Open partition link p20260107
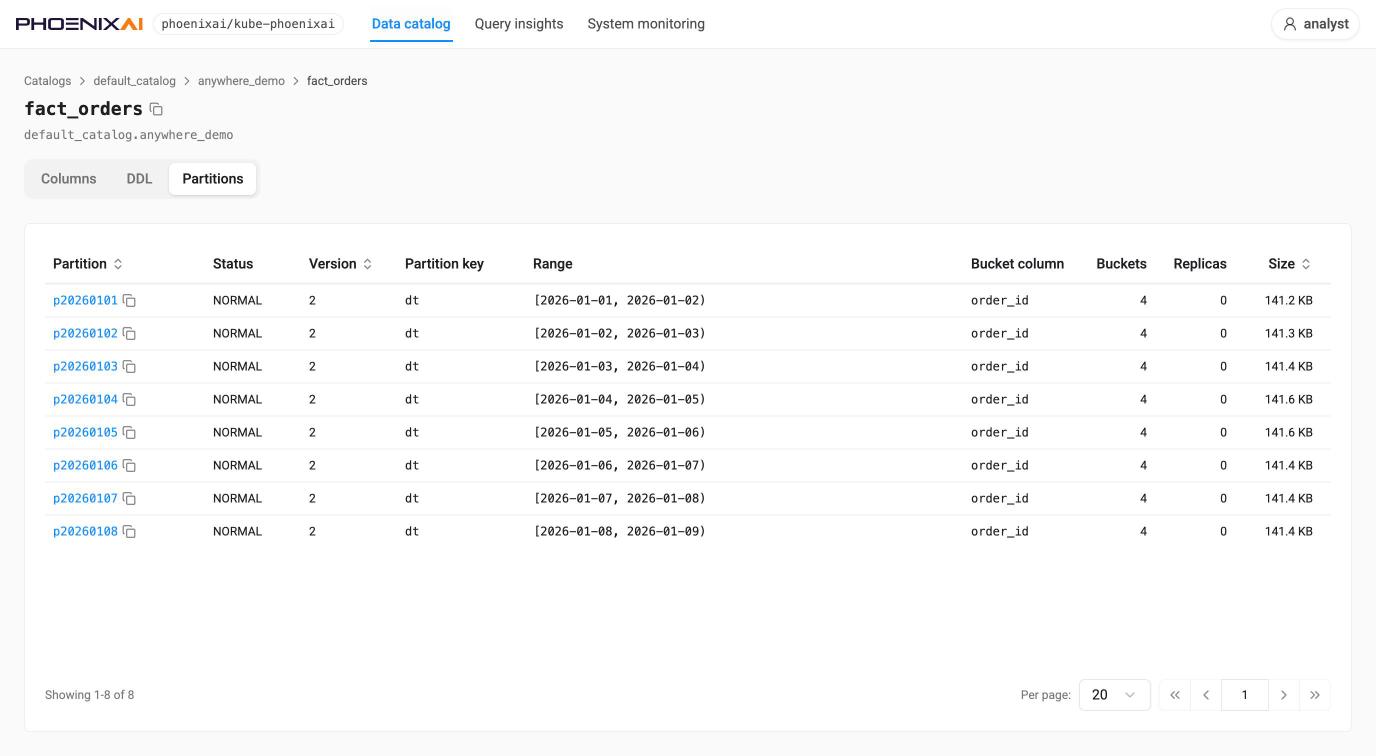Viewport: 1376px width, 756px height. click(x=85, y=499)
